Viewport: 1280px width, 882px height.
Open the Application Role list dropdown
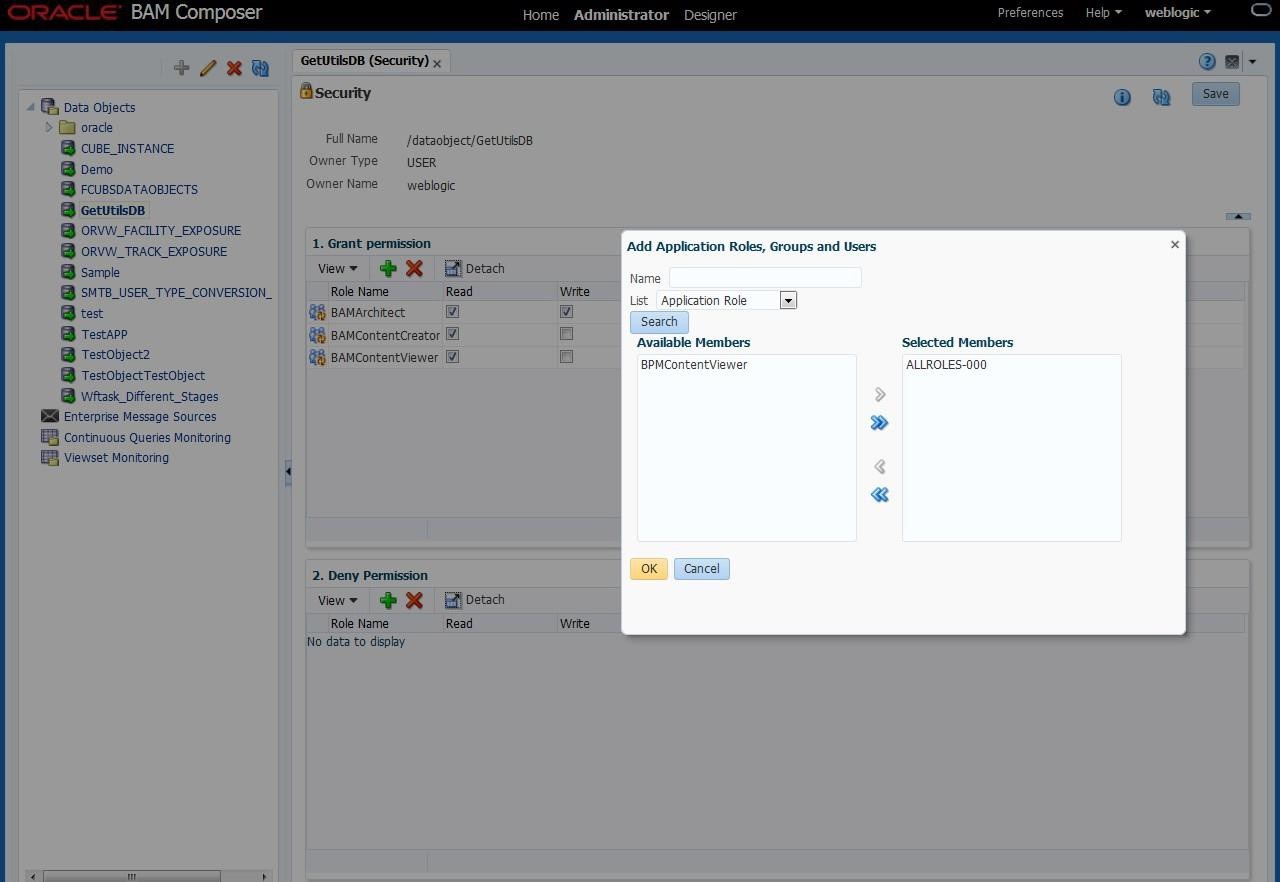click(x=788, y=300)
